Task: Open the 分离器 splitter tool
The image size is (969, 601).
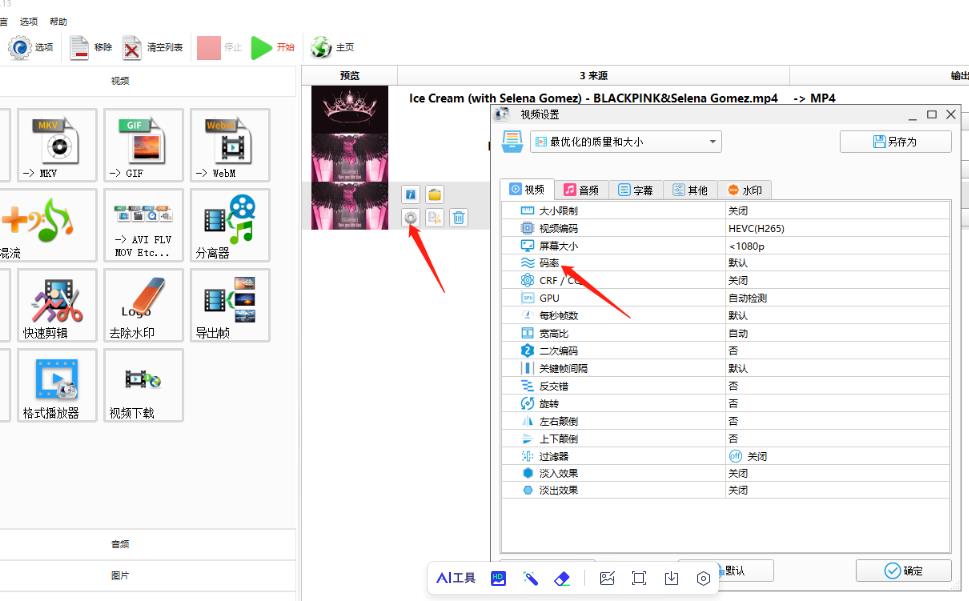Action: (230, 225)
